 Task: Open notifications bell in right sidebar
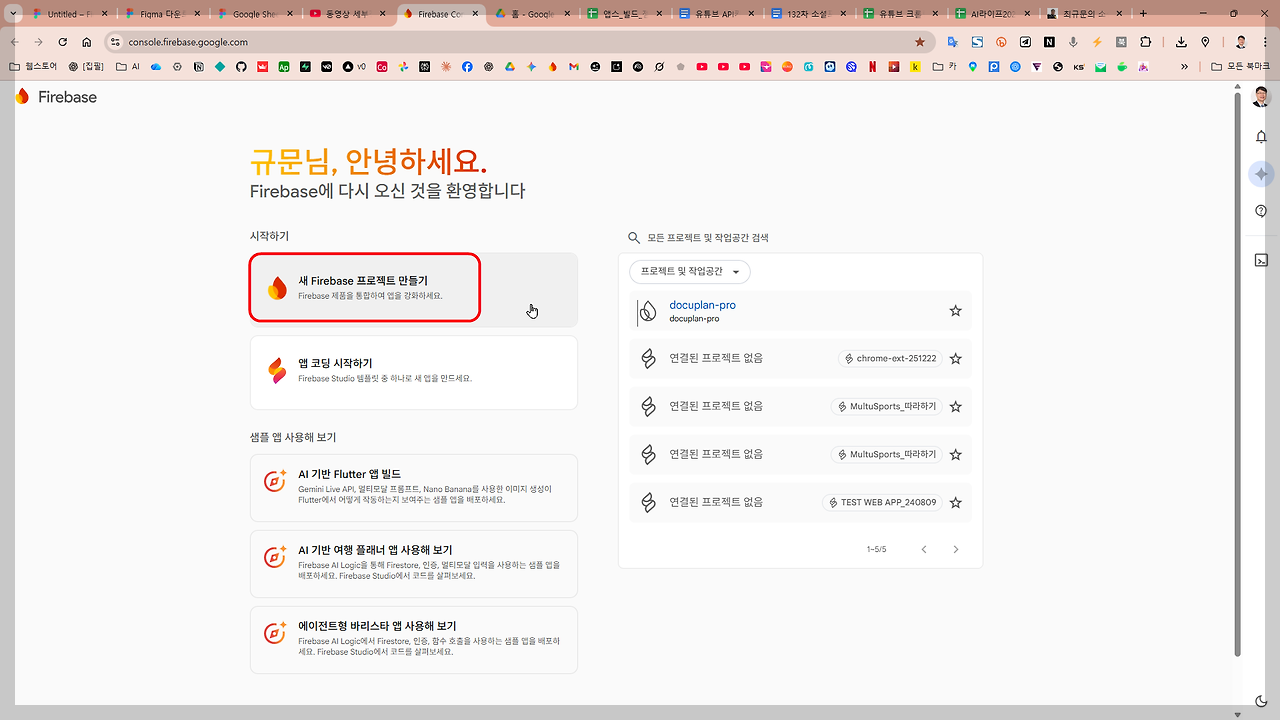tap(1261, 137)
